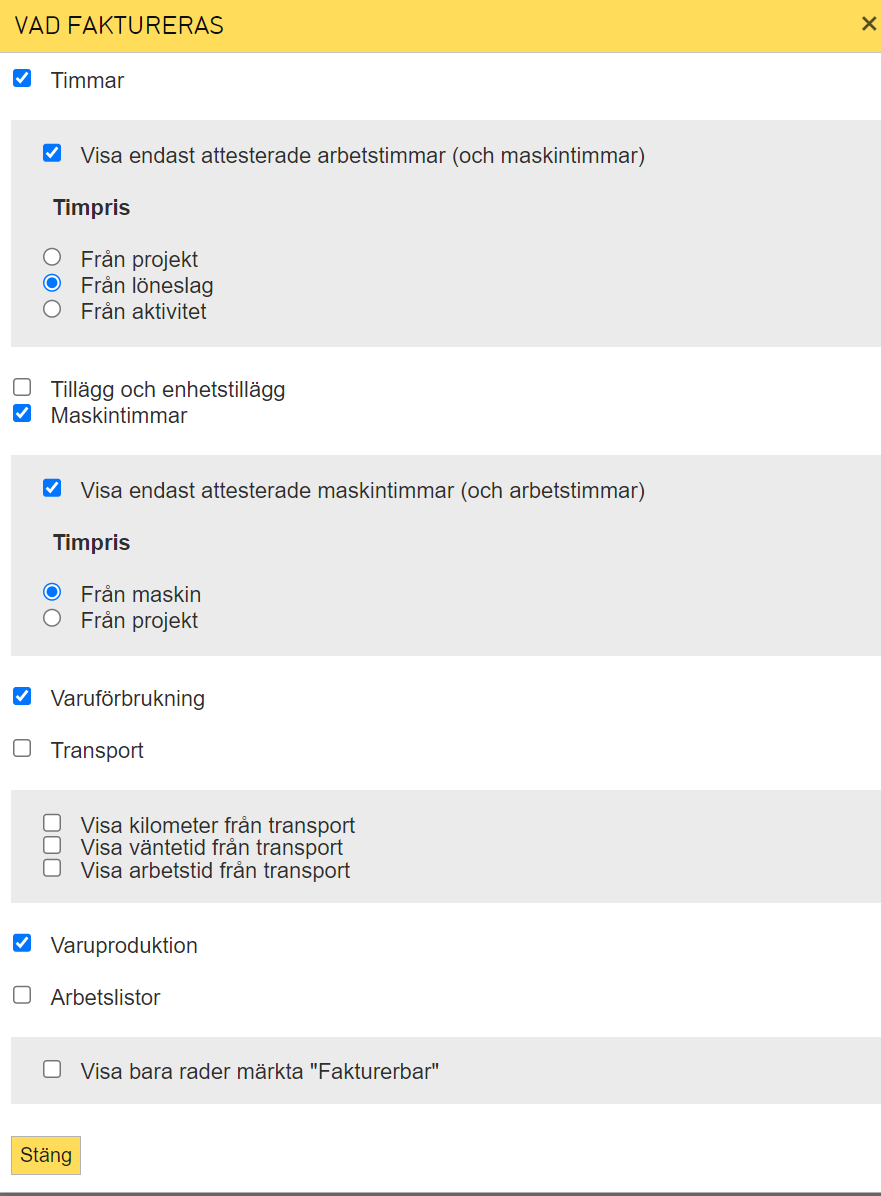Disable the Varuförbrukning checkbox

pos(22,696)
